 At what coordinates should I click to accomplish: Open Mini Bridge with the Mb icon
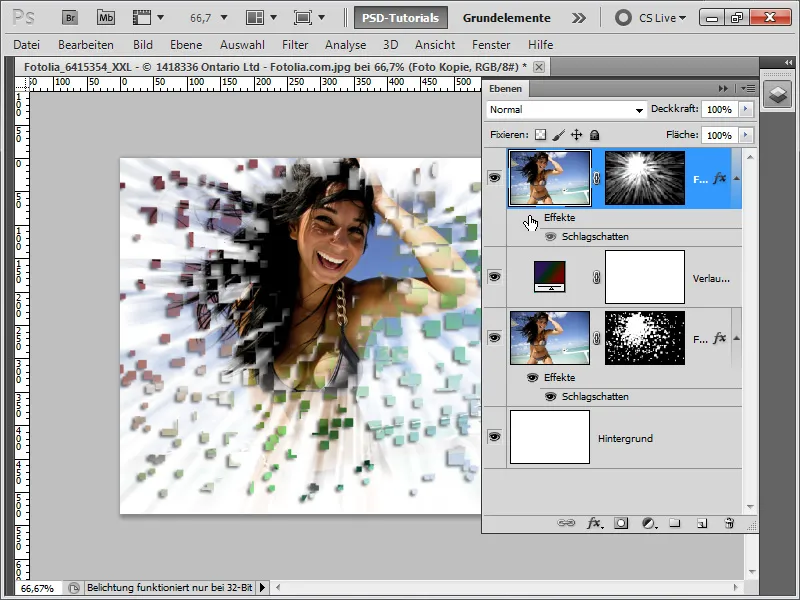(x=106, y=18)
